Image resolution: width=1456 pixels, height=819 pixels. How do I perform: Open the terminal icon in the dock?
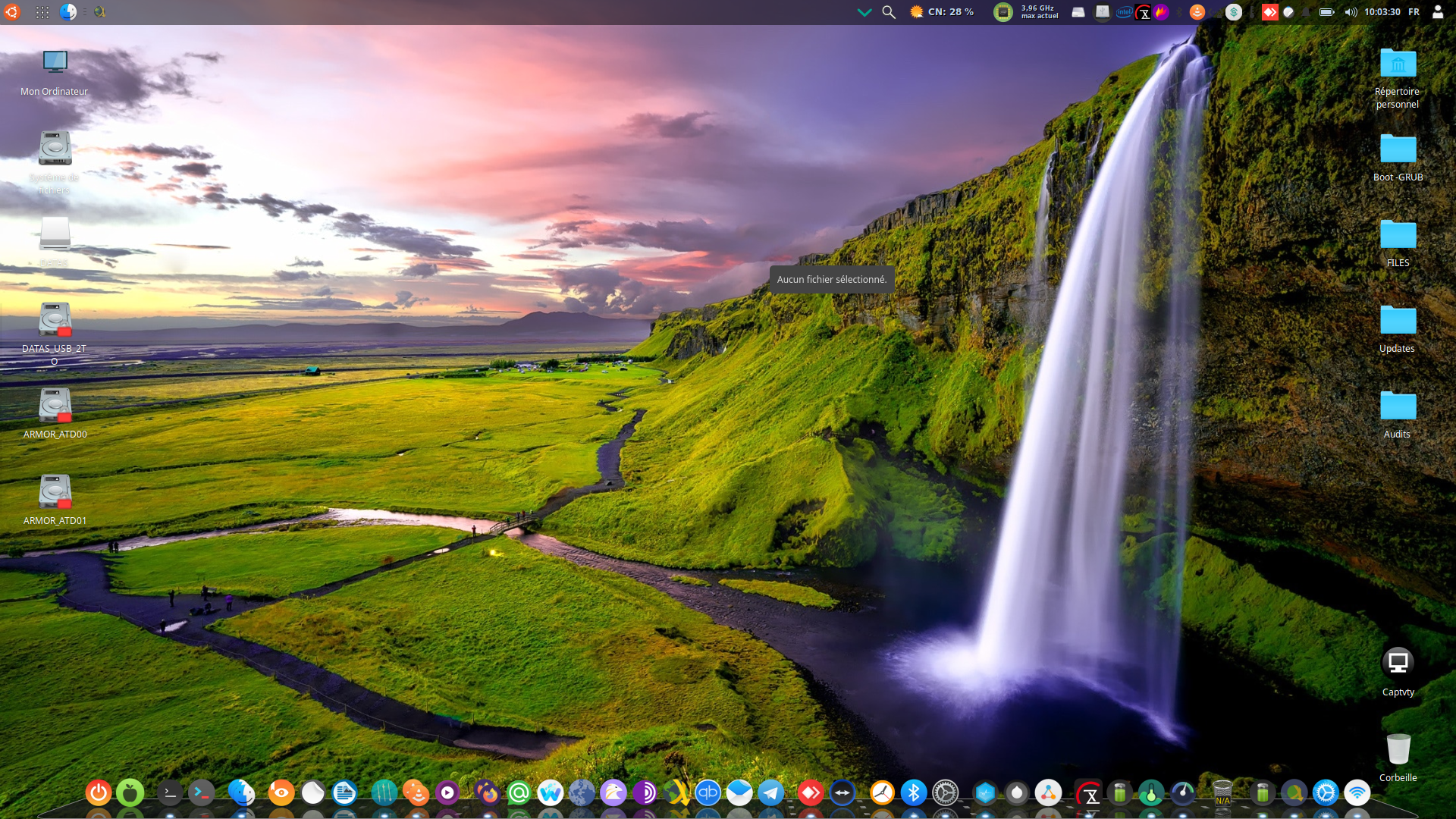170,793
